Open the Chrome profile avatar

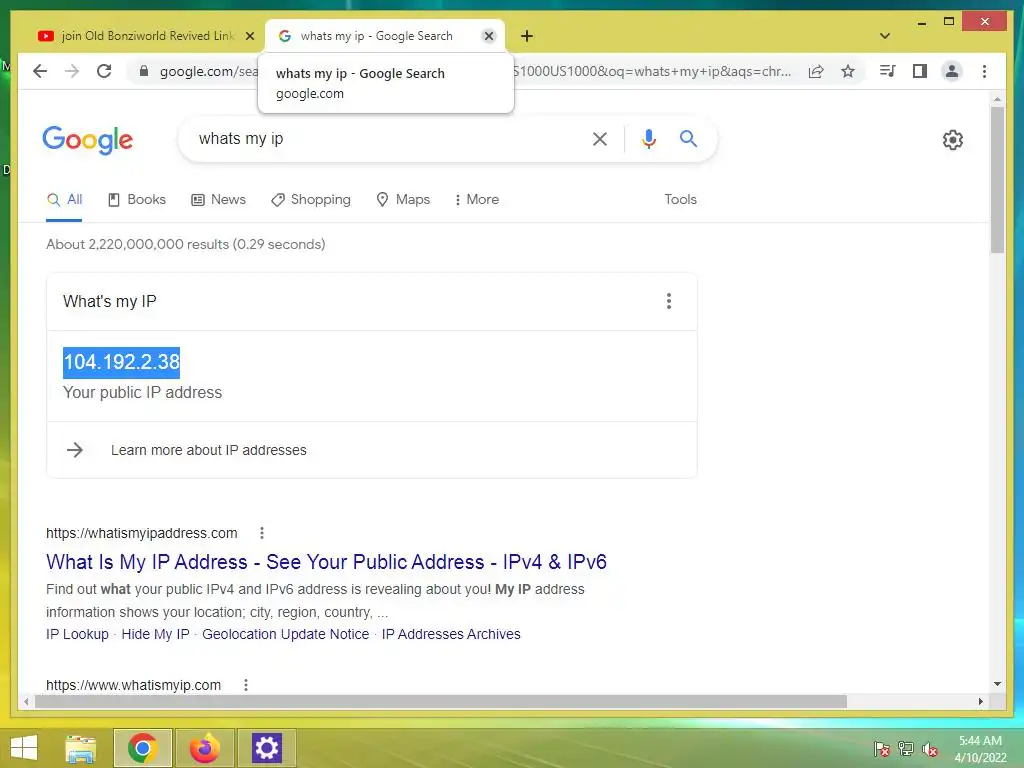click(x=952, y=71)
